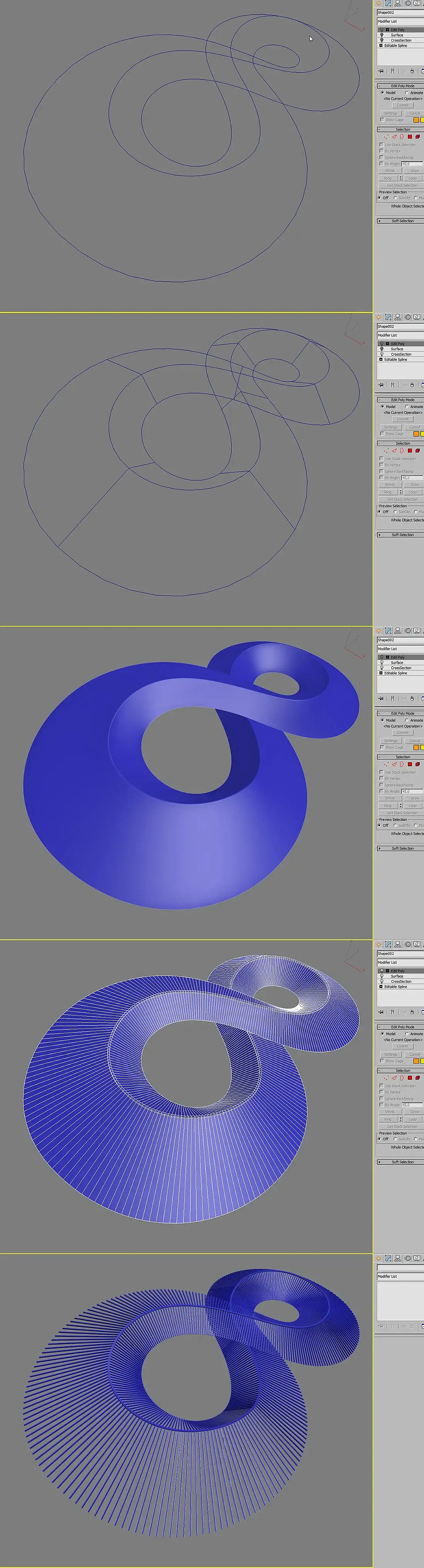Select the Element sub-object icon in the second panel
Screen dimensions: 424x1568
tap(417, 451)
